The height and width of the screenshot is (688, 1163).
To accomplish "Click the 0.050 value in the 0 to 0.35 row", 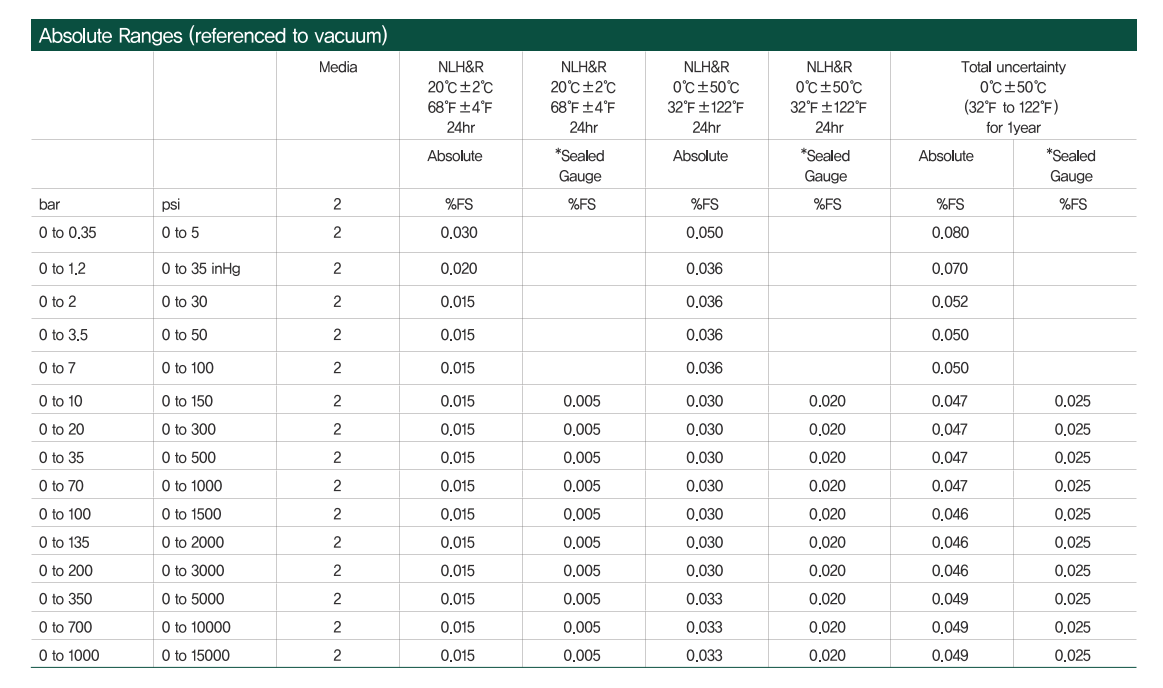I will [705, 233].
